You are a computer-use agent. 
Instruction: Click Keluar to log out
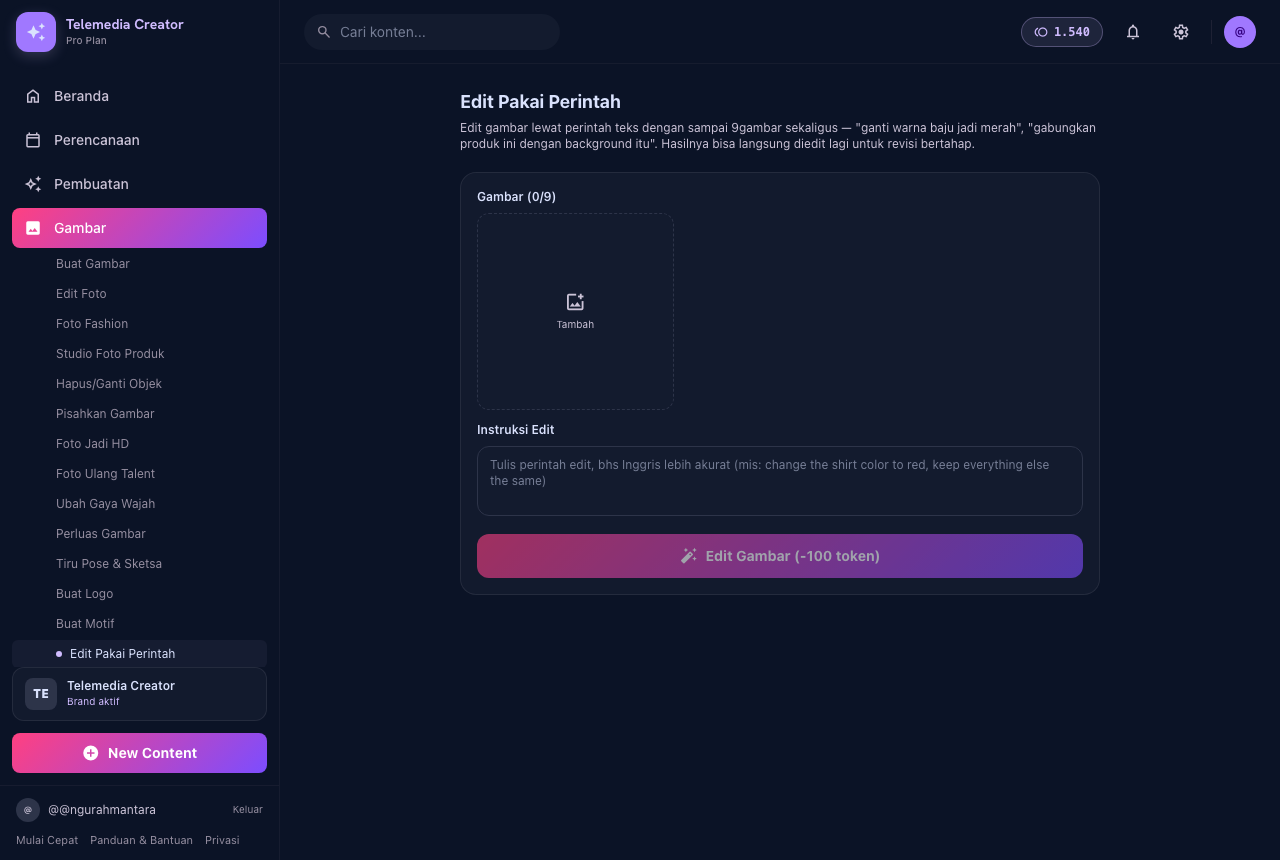point(248,810)
